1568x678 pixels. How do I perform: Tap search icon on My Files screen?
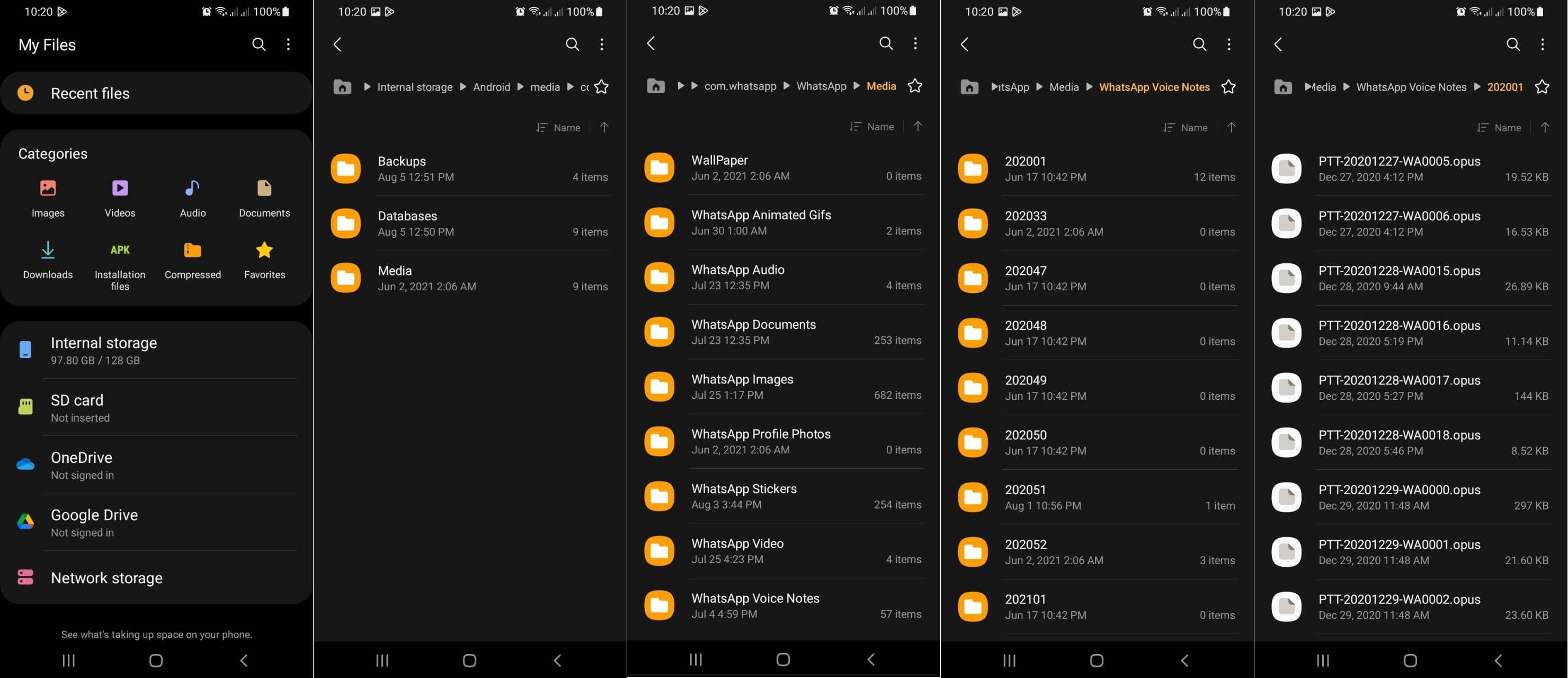coord(259,44)
